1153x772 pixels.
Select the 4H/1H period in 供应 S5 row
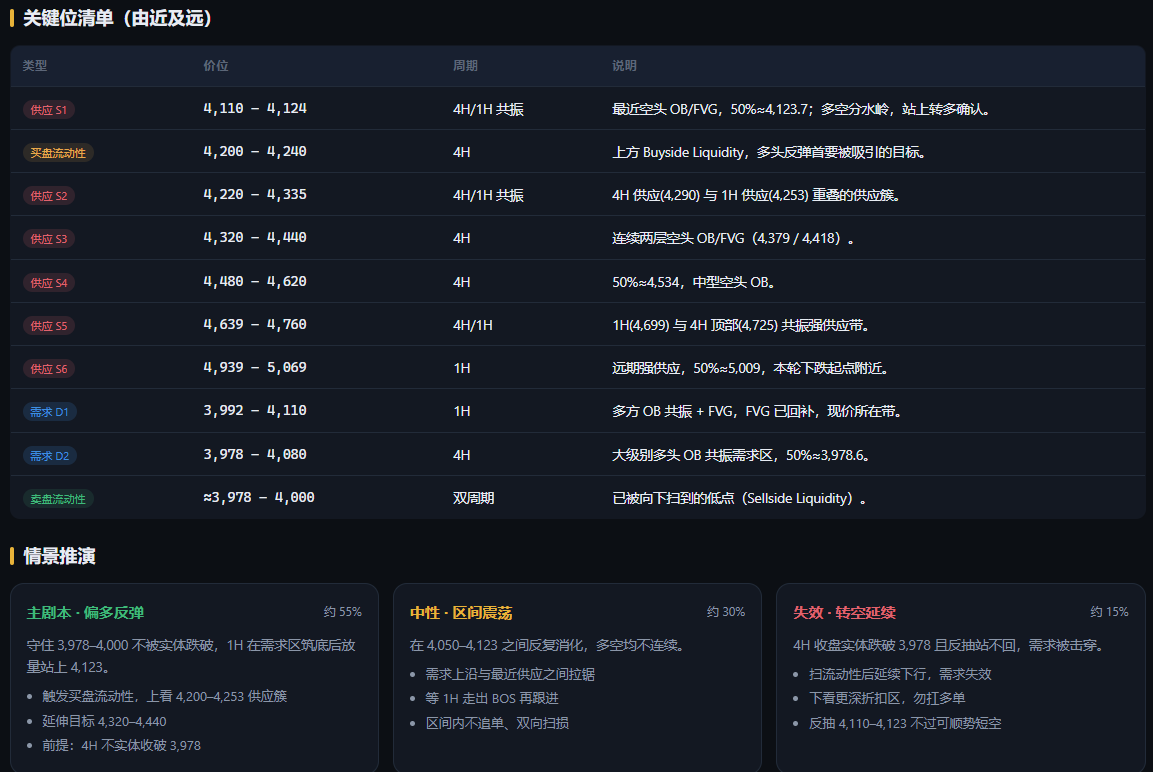click(x=473, y=325)
